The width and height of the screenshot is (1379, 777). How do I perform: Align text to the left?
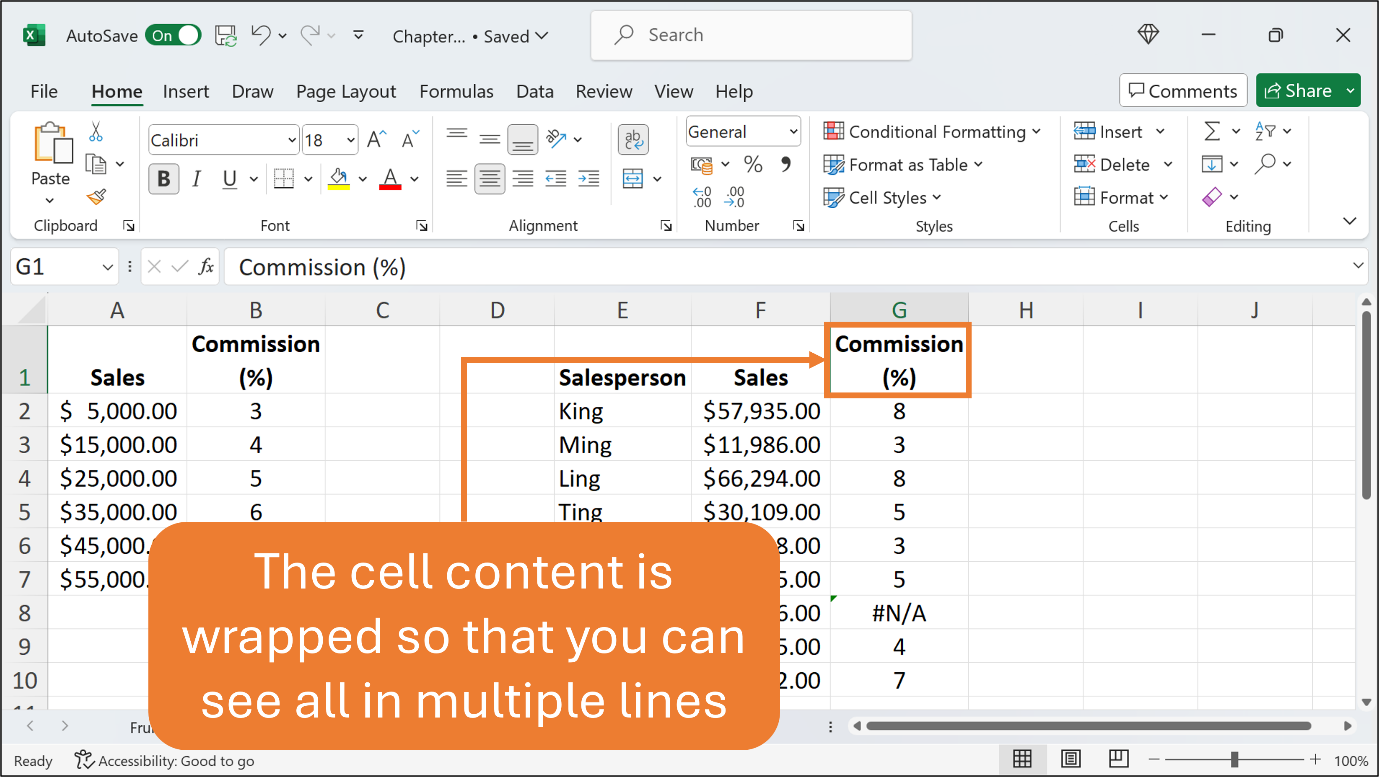point(457,179)
